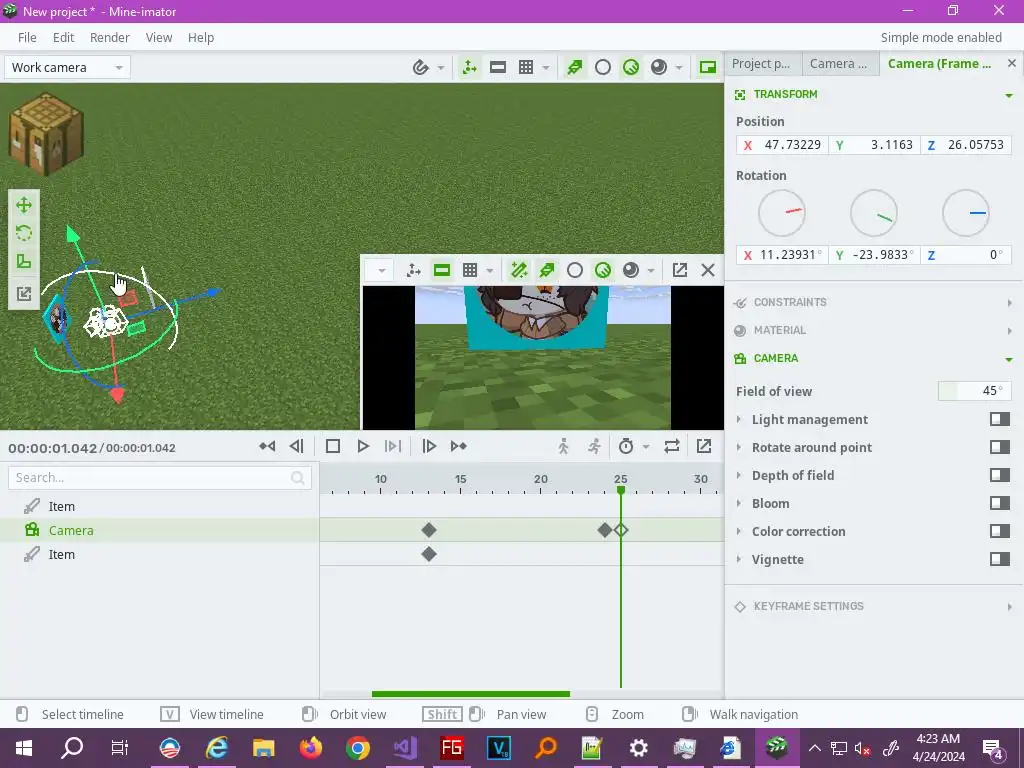Image resolution: width=1024 pixels, height=768 pixels.
Task: Click the overlays axes icon in main toolbar
Action: pyautogui.click(x=470, y=67)
